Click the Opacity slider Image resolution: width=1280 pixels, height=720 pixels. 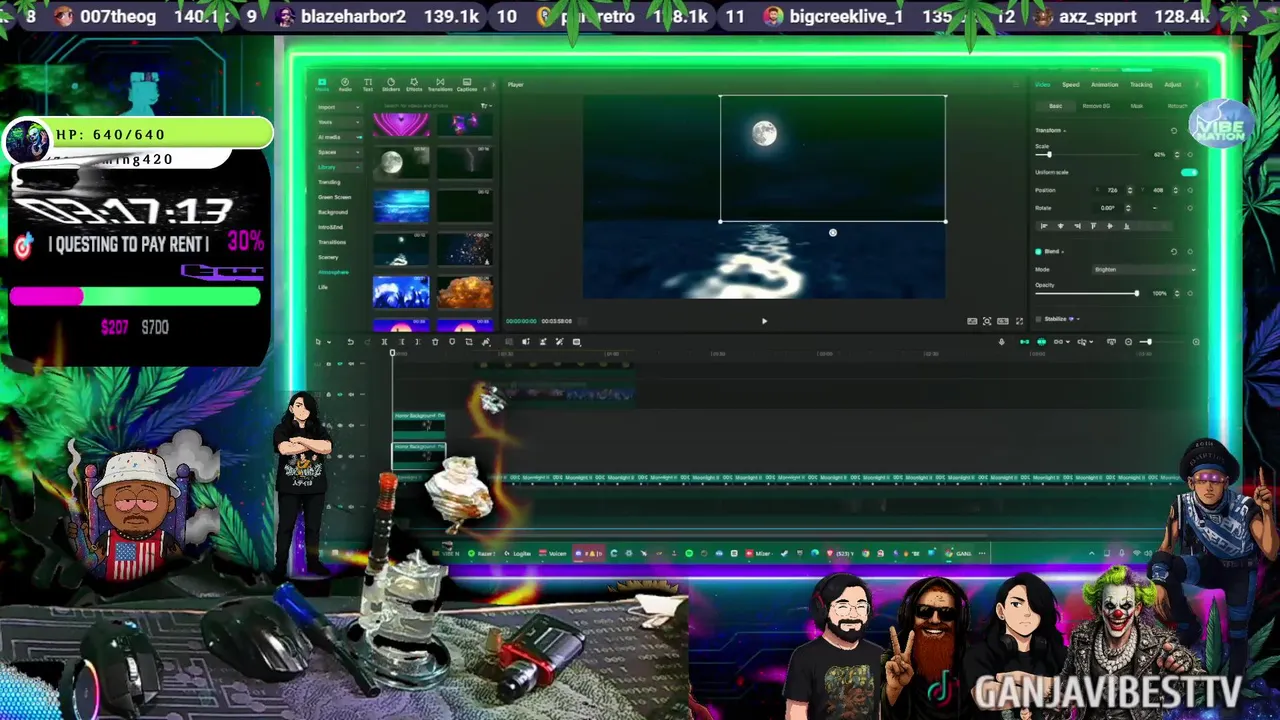point(1087,293)
